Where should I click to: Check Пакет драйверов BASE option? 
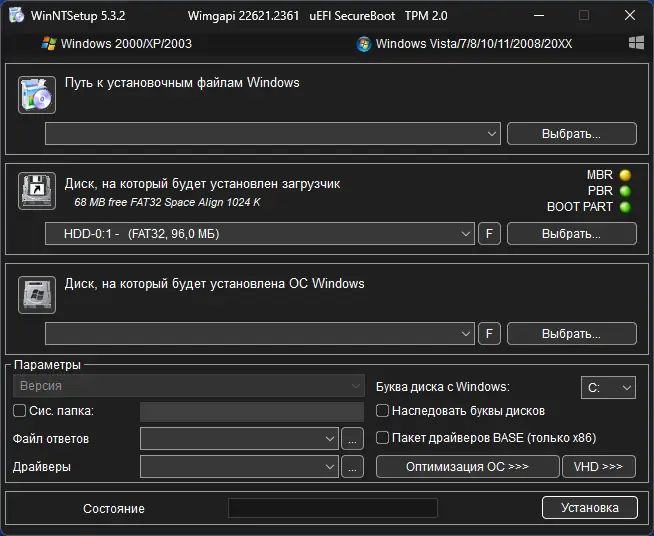point(382,438)
